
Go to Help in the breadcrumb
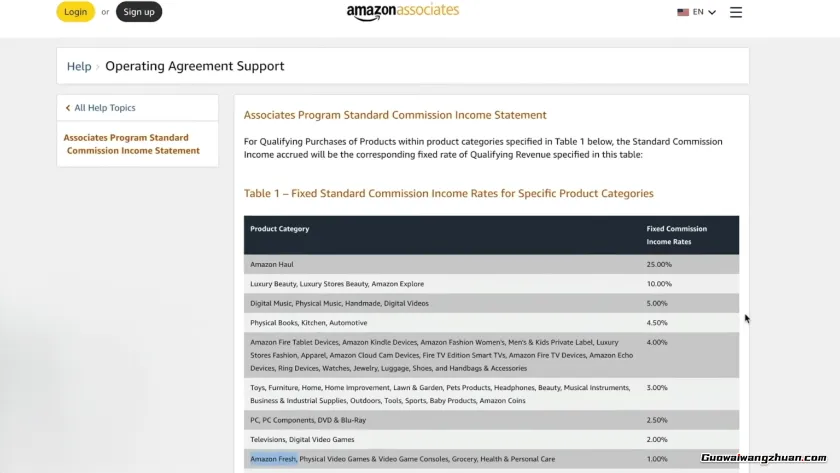(79, 66)
